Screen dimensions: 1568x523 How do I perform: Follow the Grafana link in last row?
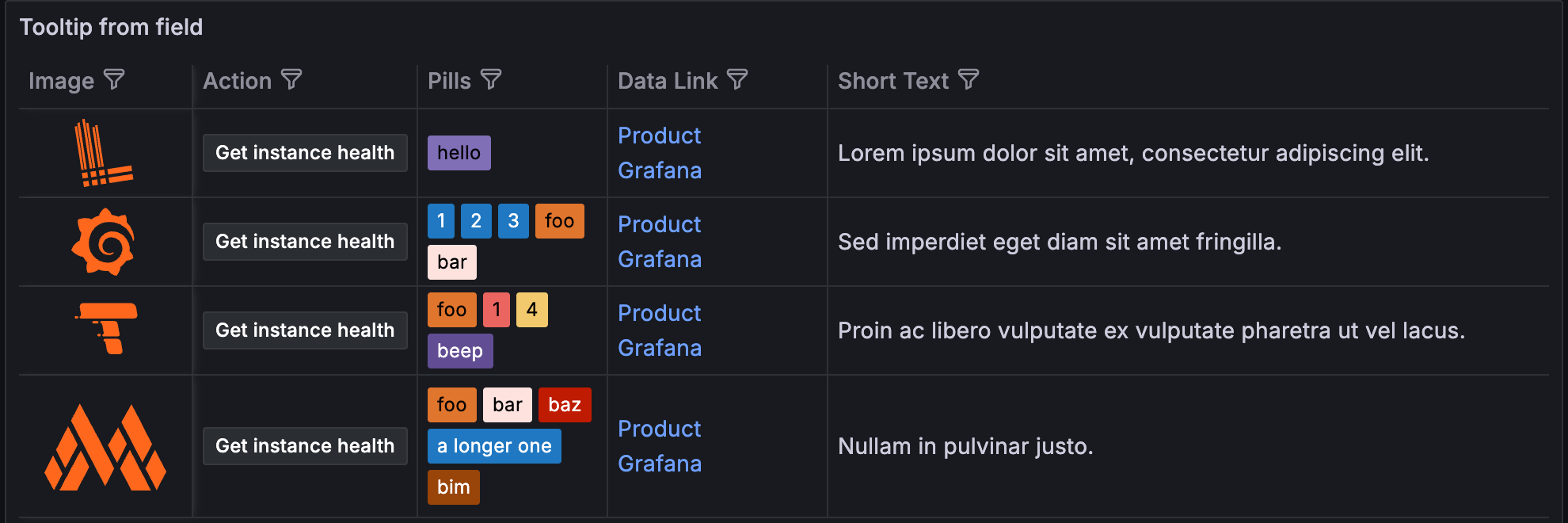[659, 464]
